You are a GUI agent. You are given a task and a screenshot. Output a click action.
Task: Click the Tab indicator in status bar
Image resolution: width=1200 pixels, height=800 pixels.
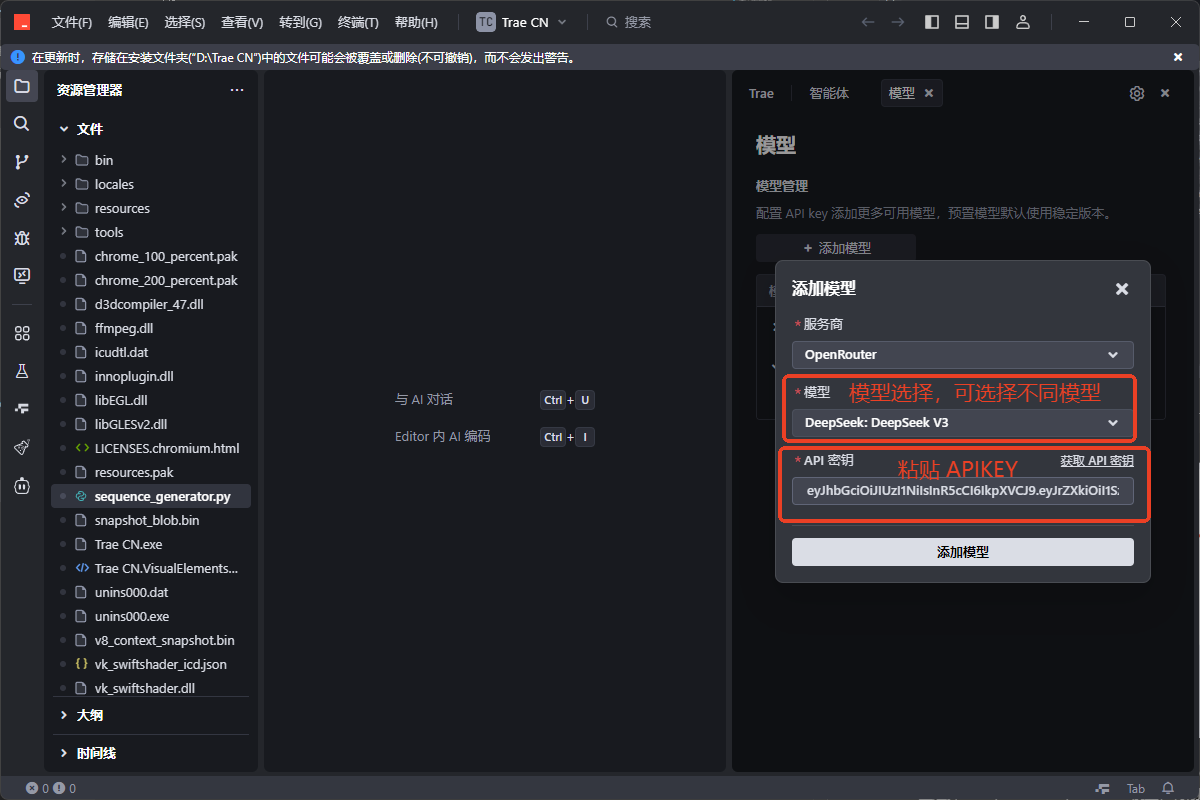pyautogui.click(x=1136, y=789)
